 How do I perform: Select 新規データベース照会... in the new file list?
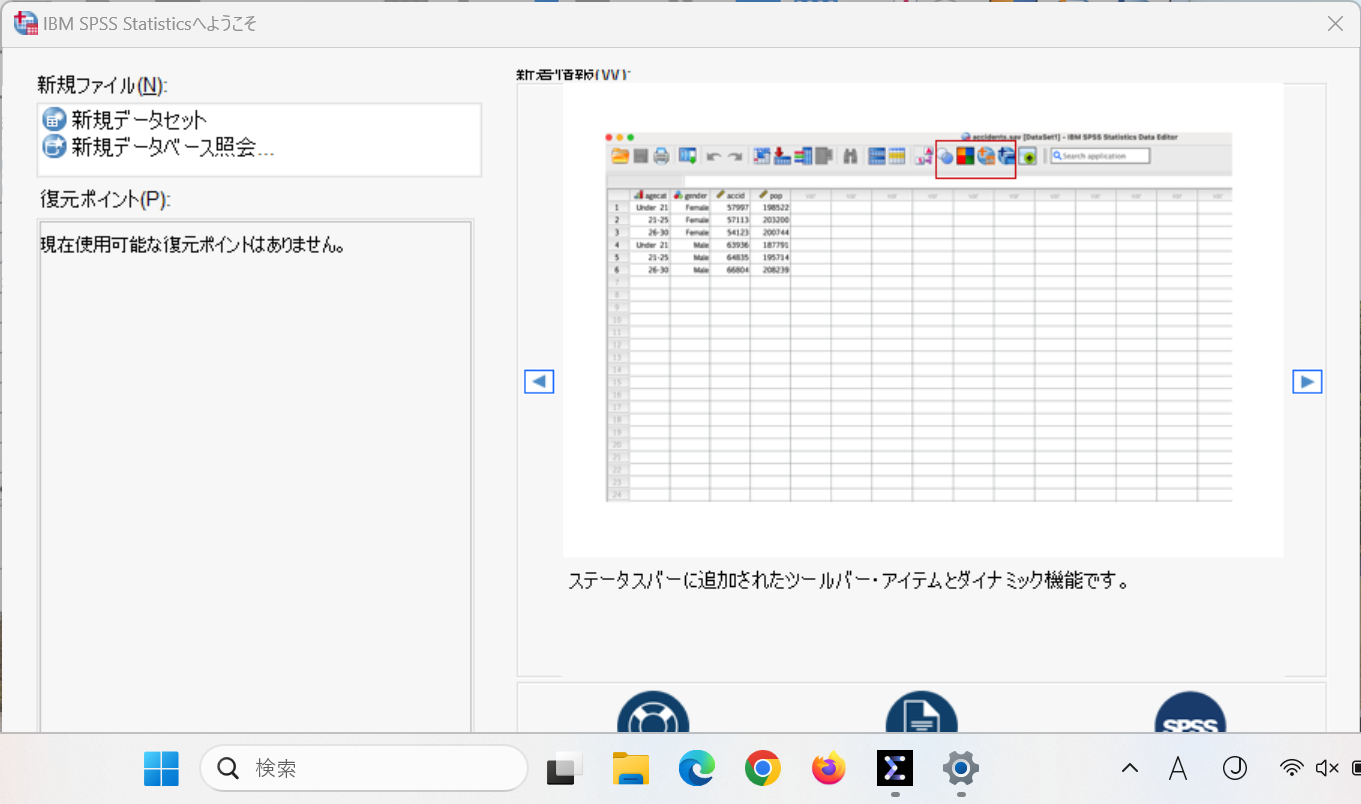tap(158, 147)
